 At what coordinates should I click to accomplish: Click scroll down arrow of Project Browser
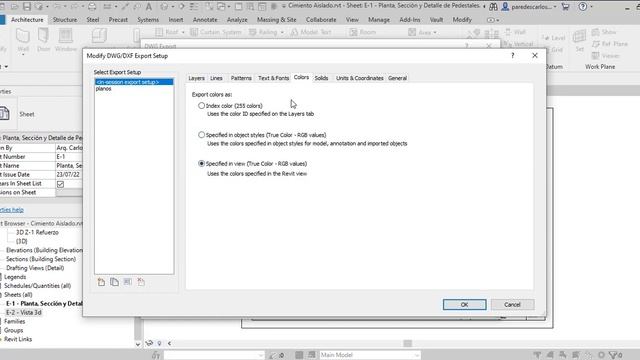coord(138,344)
